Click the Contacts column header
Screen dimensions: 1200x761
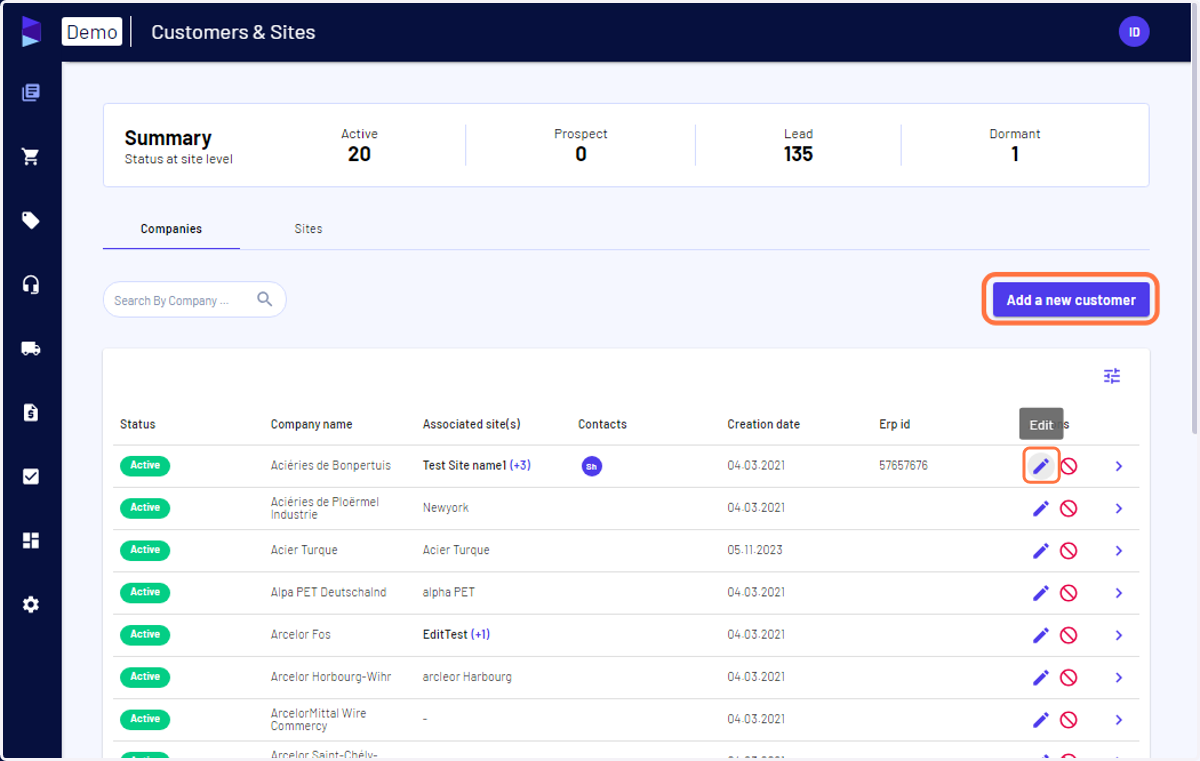pyautogui.click(x=602, y=424)
